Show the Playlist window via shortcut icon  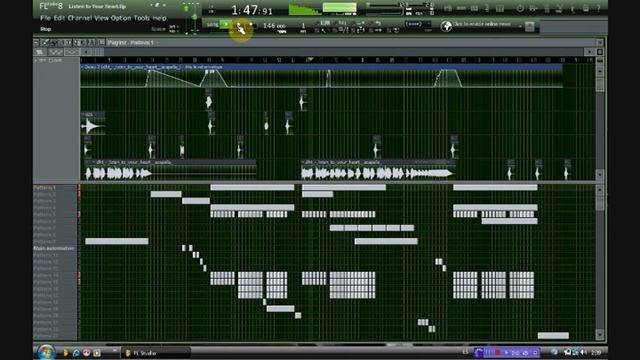[x=448, y=8]
